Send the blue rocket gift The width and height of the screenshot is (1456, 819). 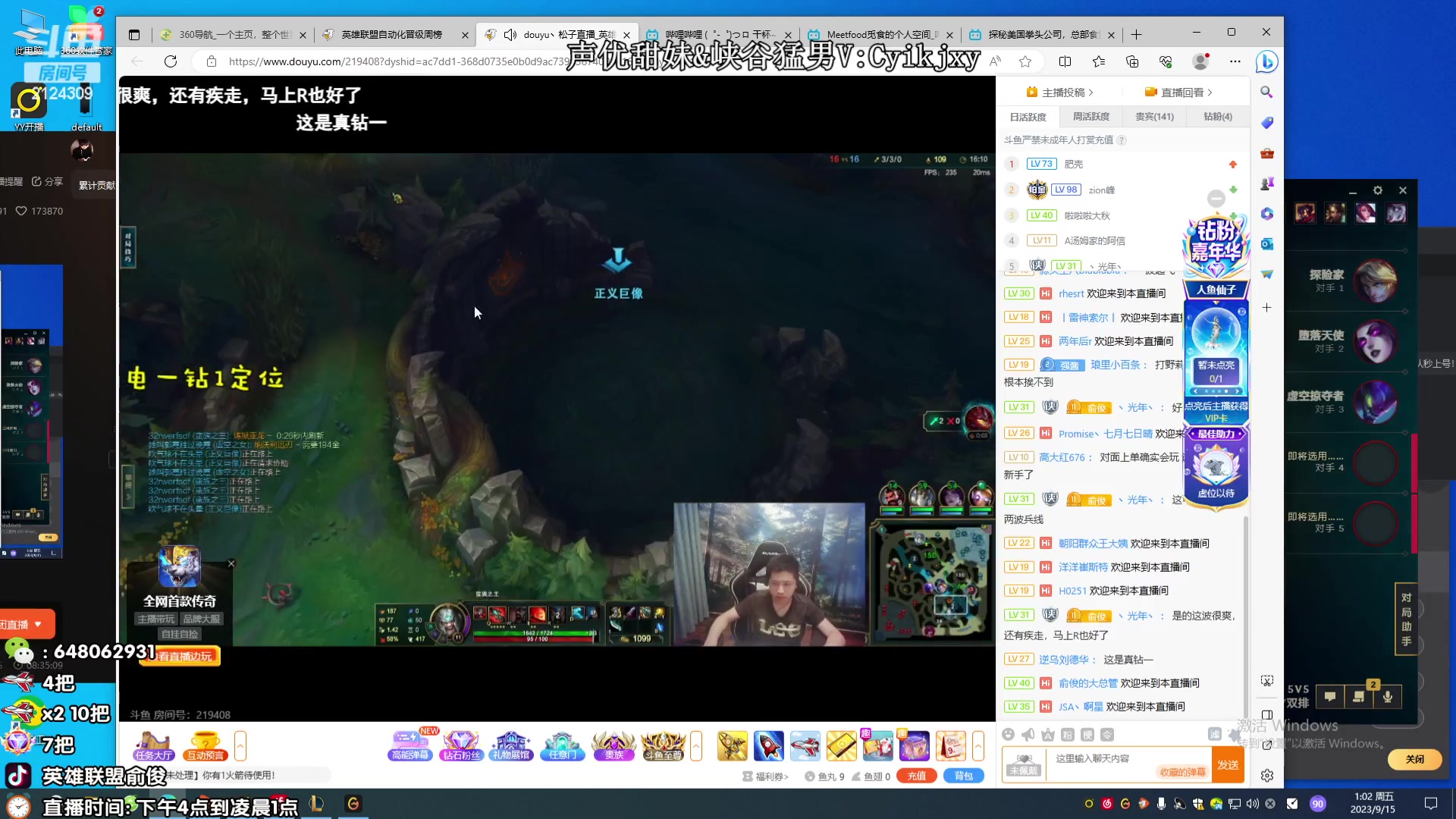768,745
